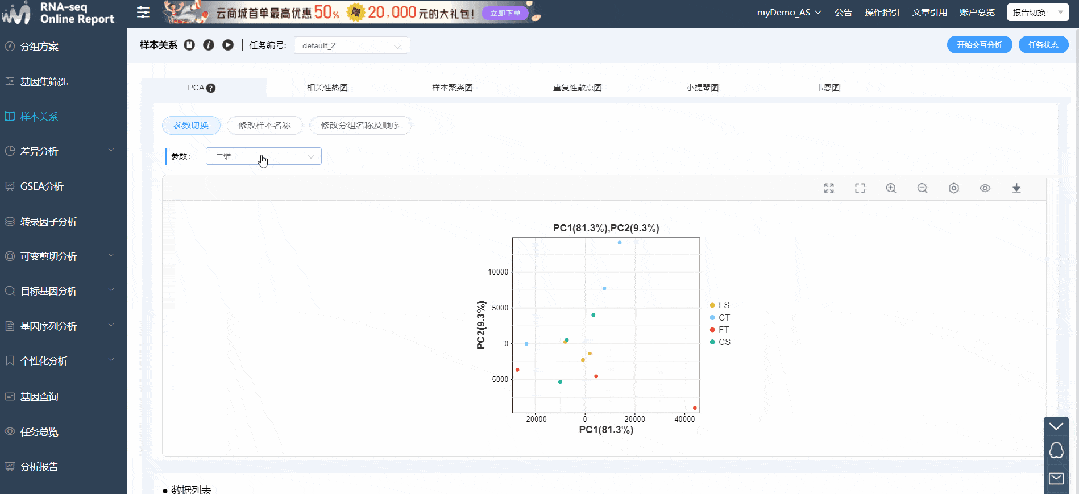Open the 操作指引 link in header
Image resolution: width=1079 pixels, height=494 pixels.
pyautogui.click(x=882, y=12)
